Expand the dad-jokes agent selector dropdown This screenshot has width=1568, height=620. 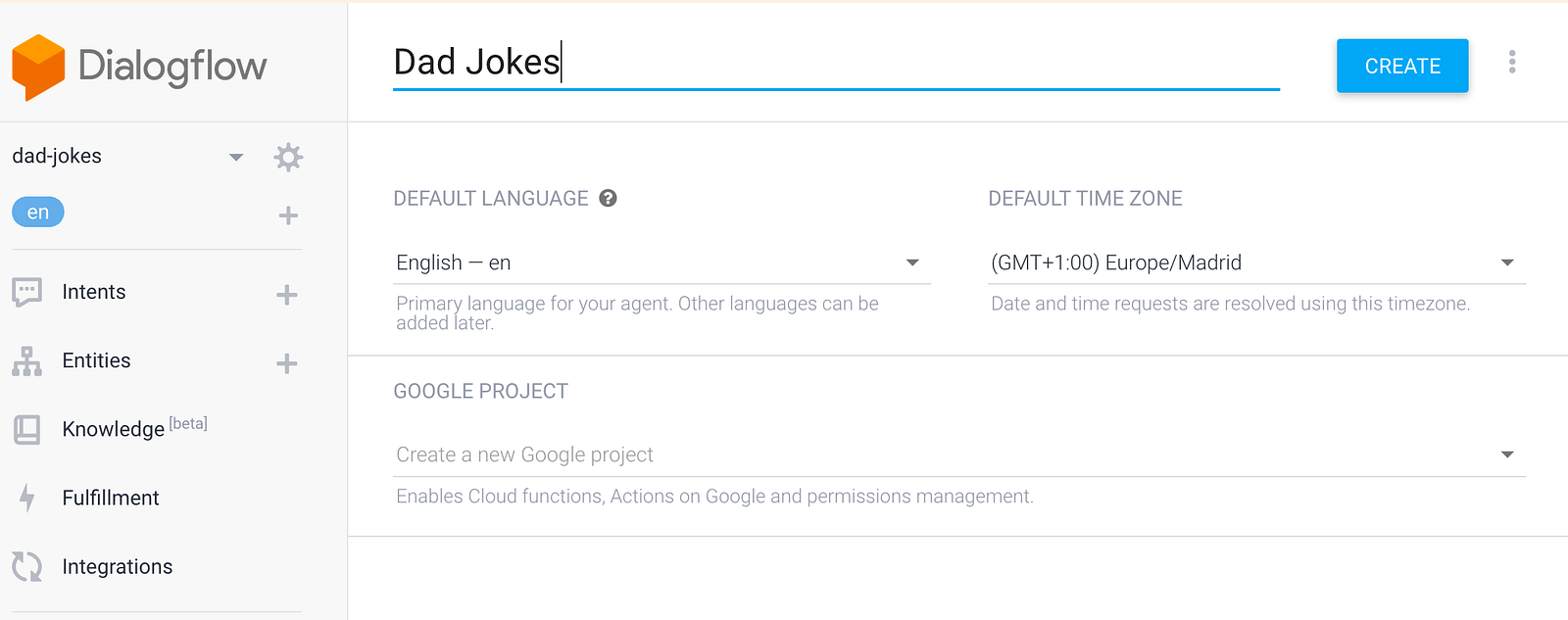[235, 157]
